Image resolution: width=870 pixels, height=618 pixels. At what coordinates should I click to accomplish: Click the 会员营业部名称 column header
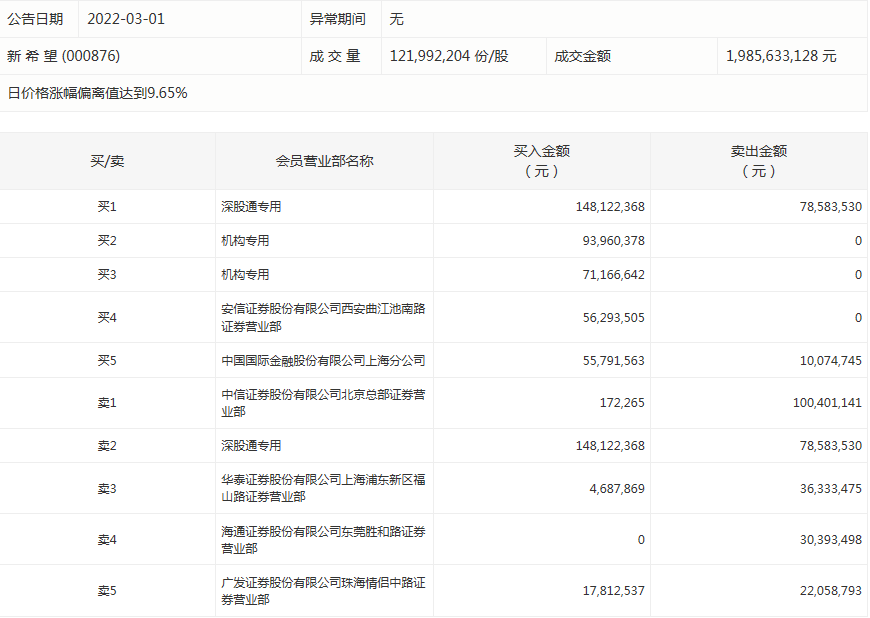325,161
